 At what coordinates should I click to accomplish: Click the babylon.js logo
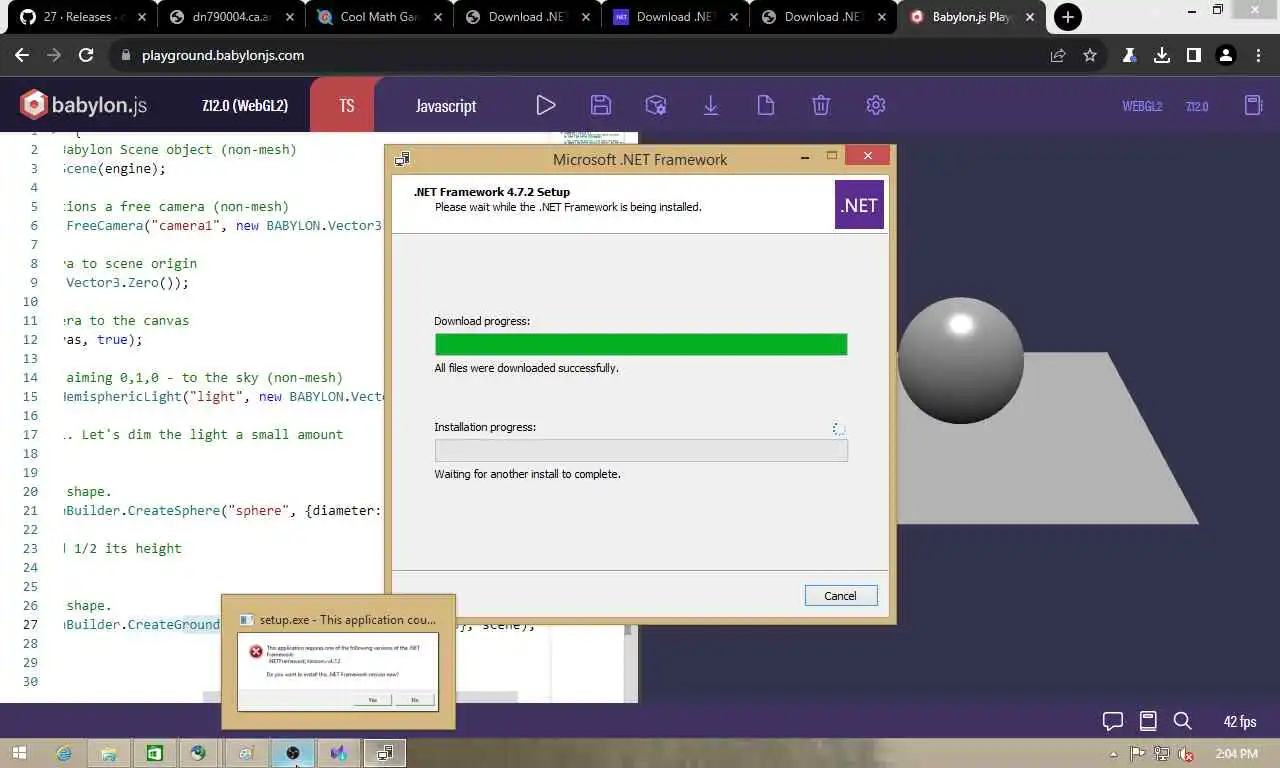[x=84, y=105]
